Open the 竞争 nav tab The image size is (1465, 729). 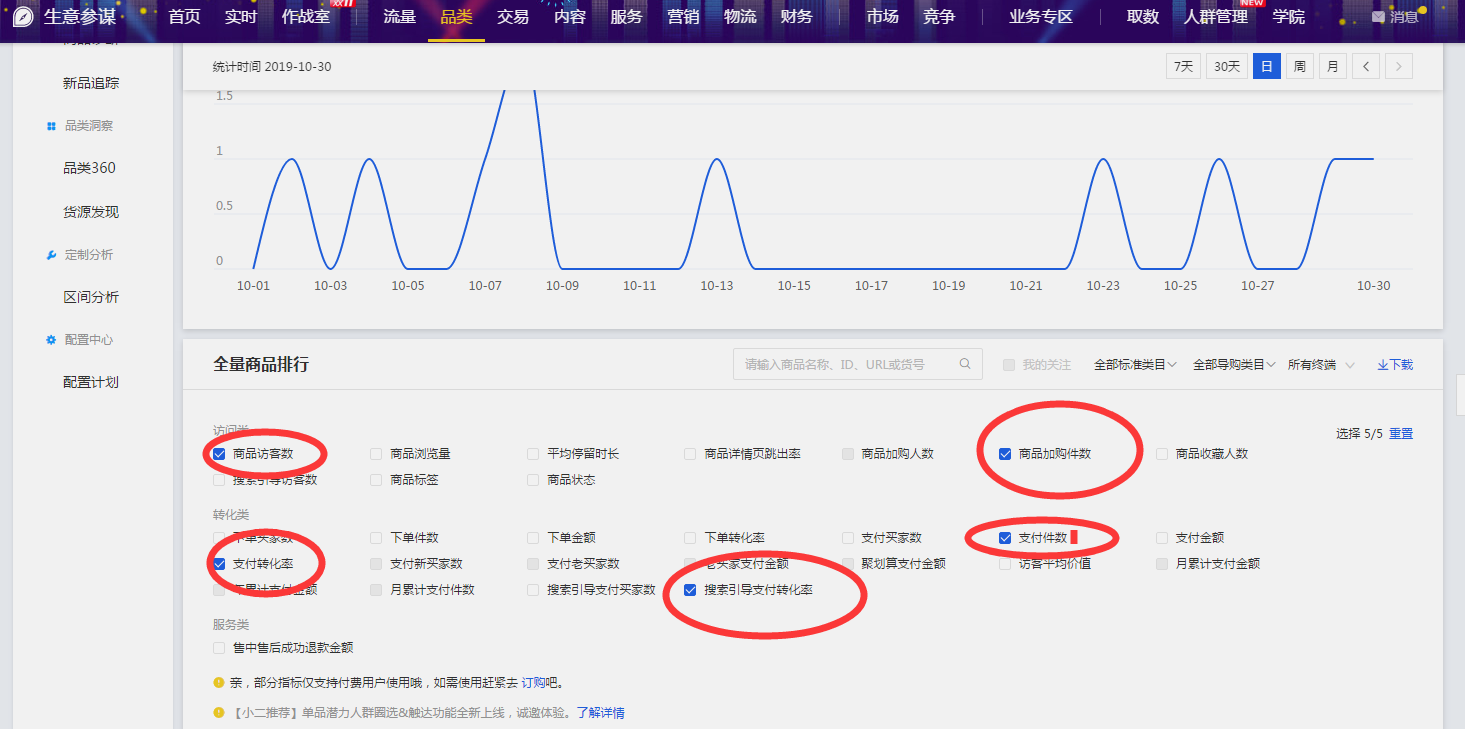click(939, 17)
